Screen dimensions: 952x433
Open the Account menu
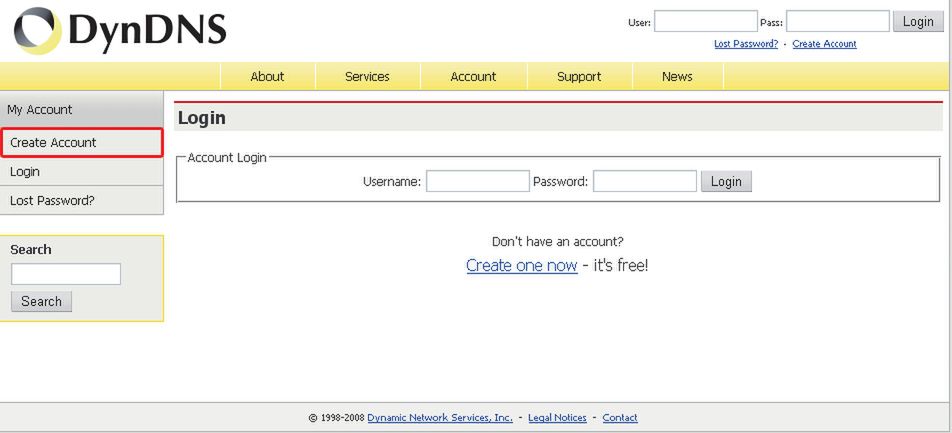(474, 77)
